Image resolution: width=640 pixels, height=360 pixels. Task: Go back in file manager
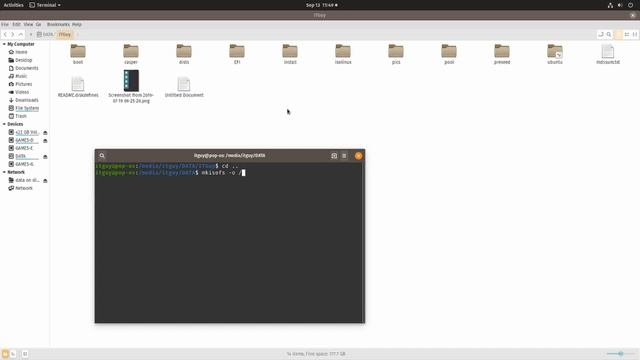[x=5, y=34]
